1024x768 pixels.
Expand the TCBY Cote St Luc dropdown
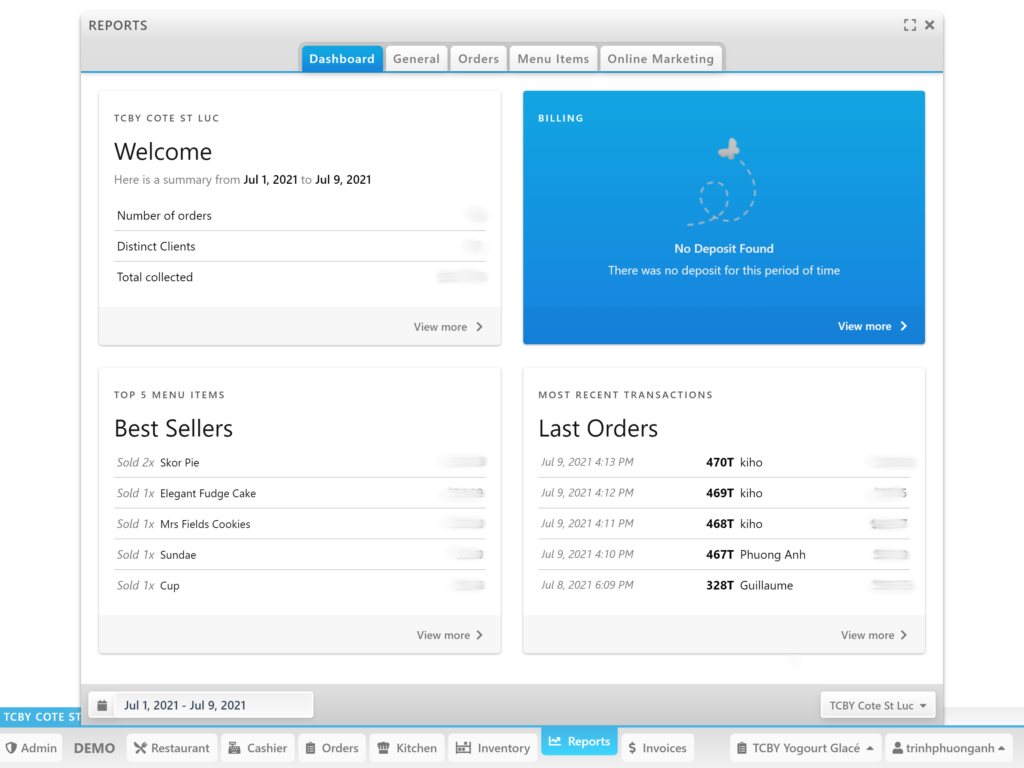click(877, 705)
